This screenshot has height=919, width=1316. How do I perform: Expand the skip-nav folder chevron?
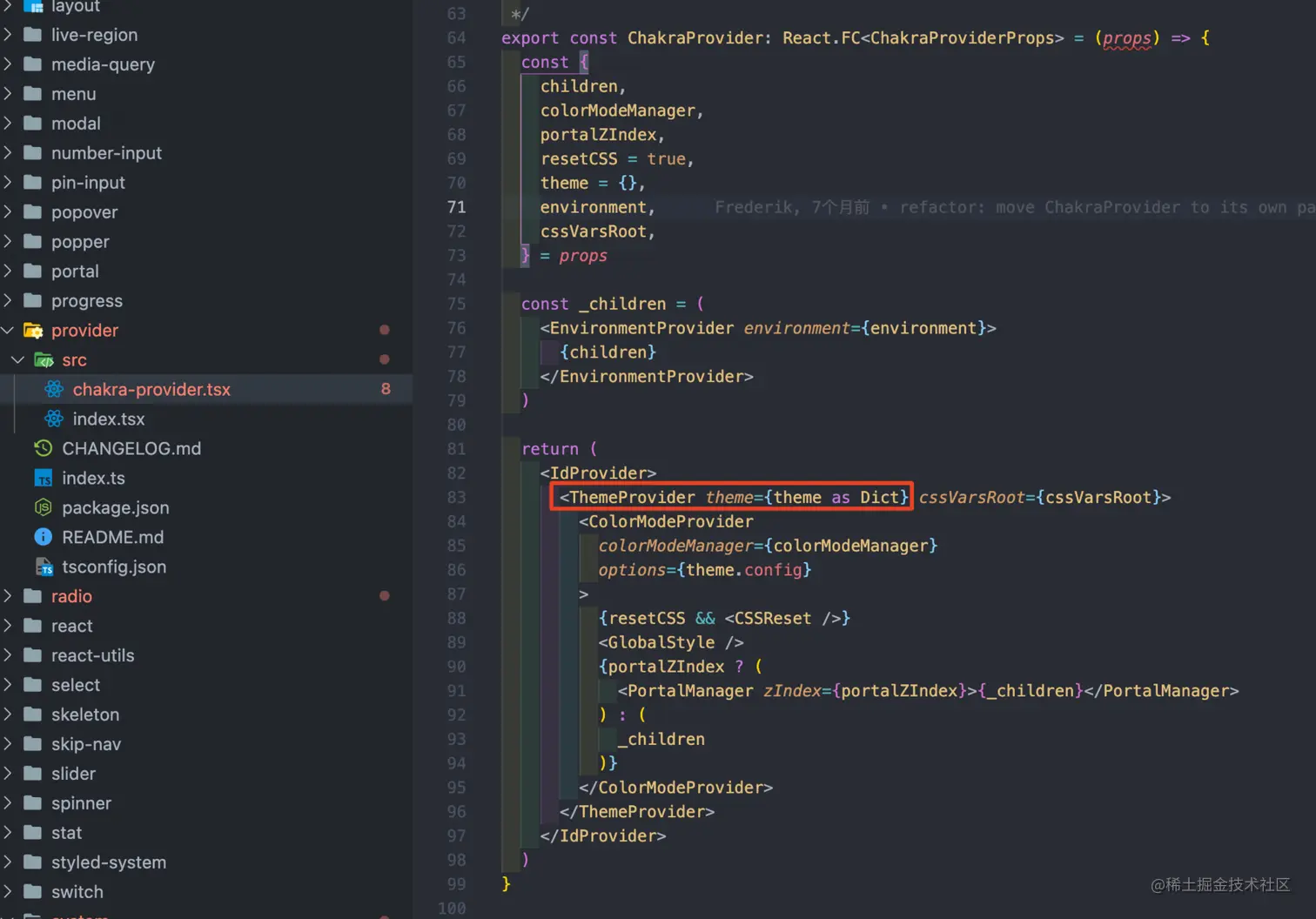click(8, 745)
